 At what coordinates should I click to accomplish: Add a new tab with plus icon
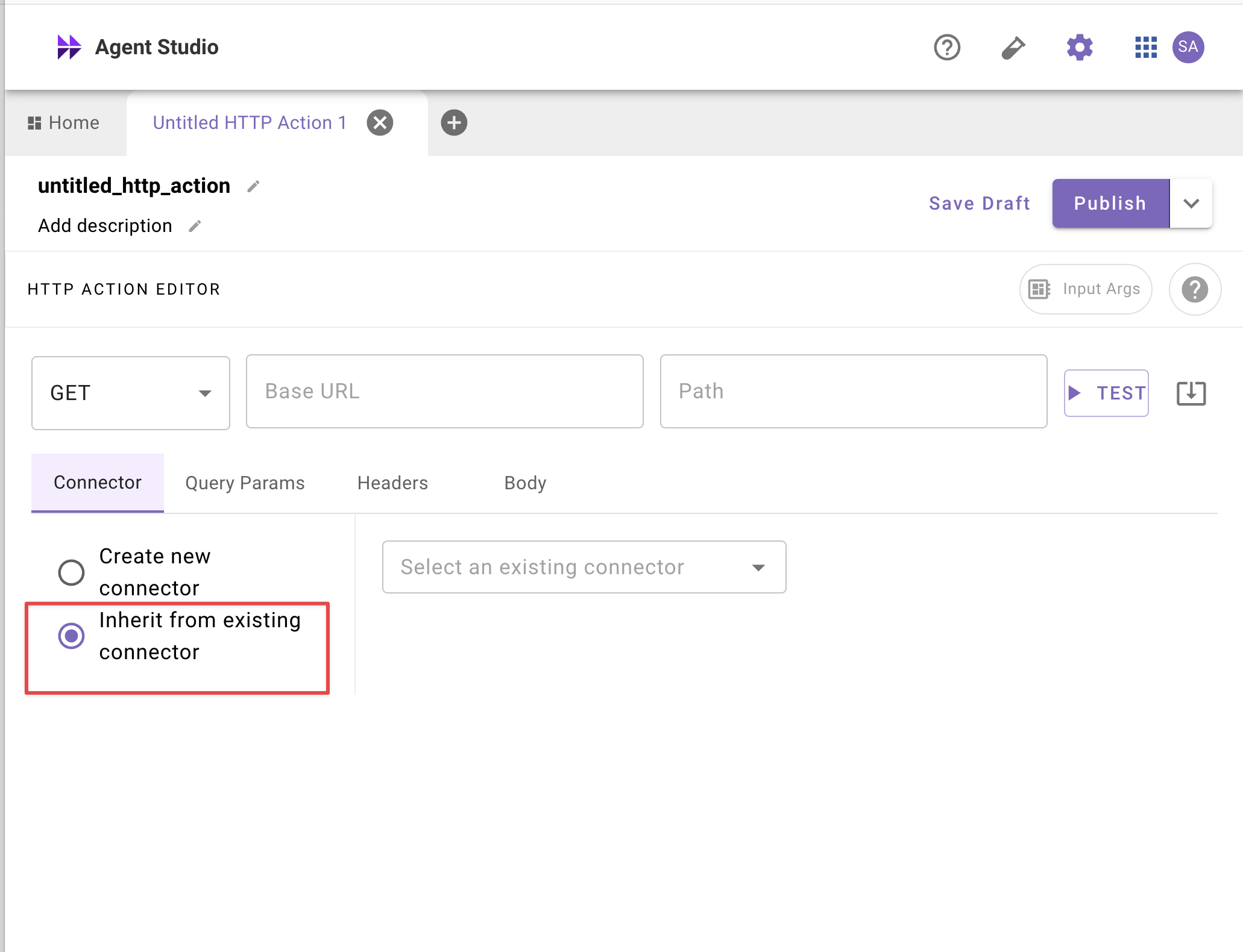pyautogui.click(x=454, y=123)
